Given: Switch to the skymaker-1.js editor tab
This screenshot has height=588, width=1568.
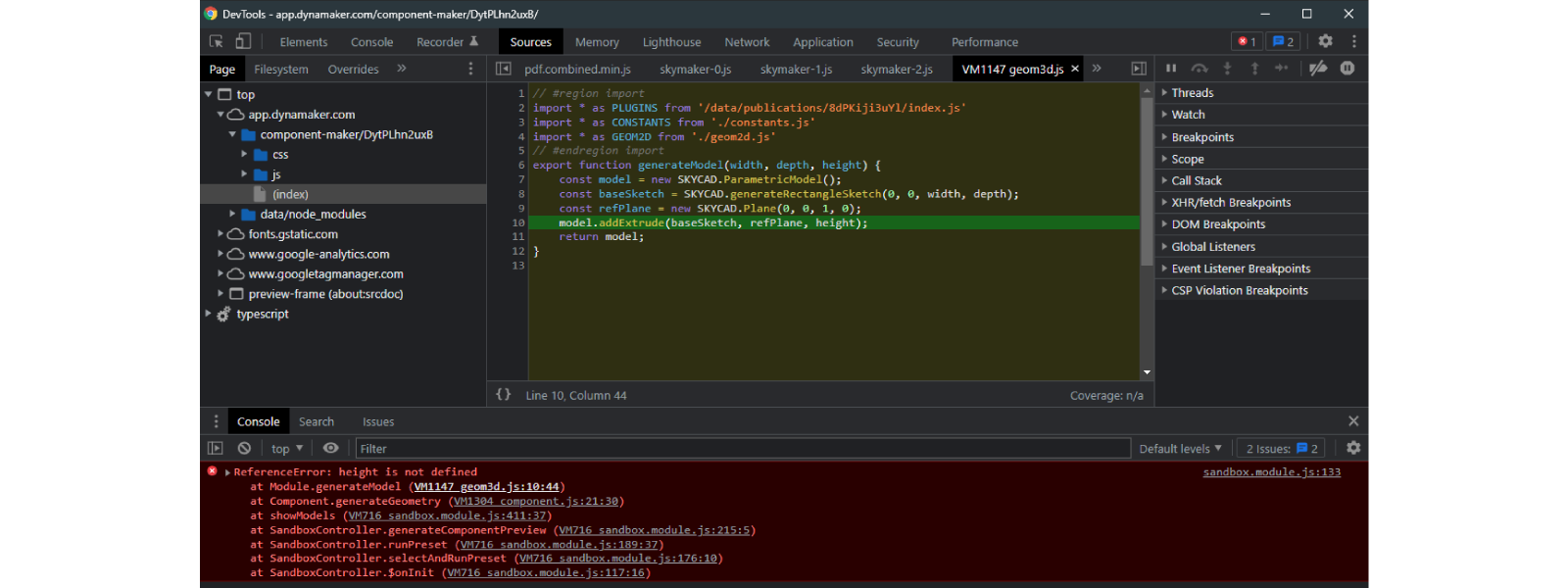Looking at the screenshot, I should pyautogui.click(x=796, y=70).
